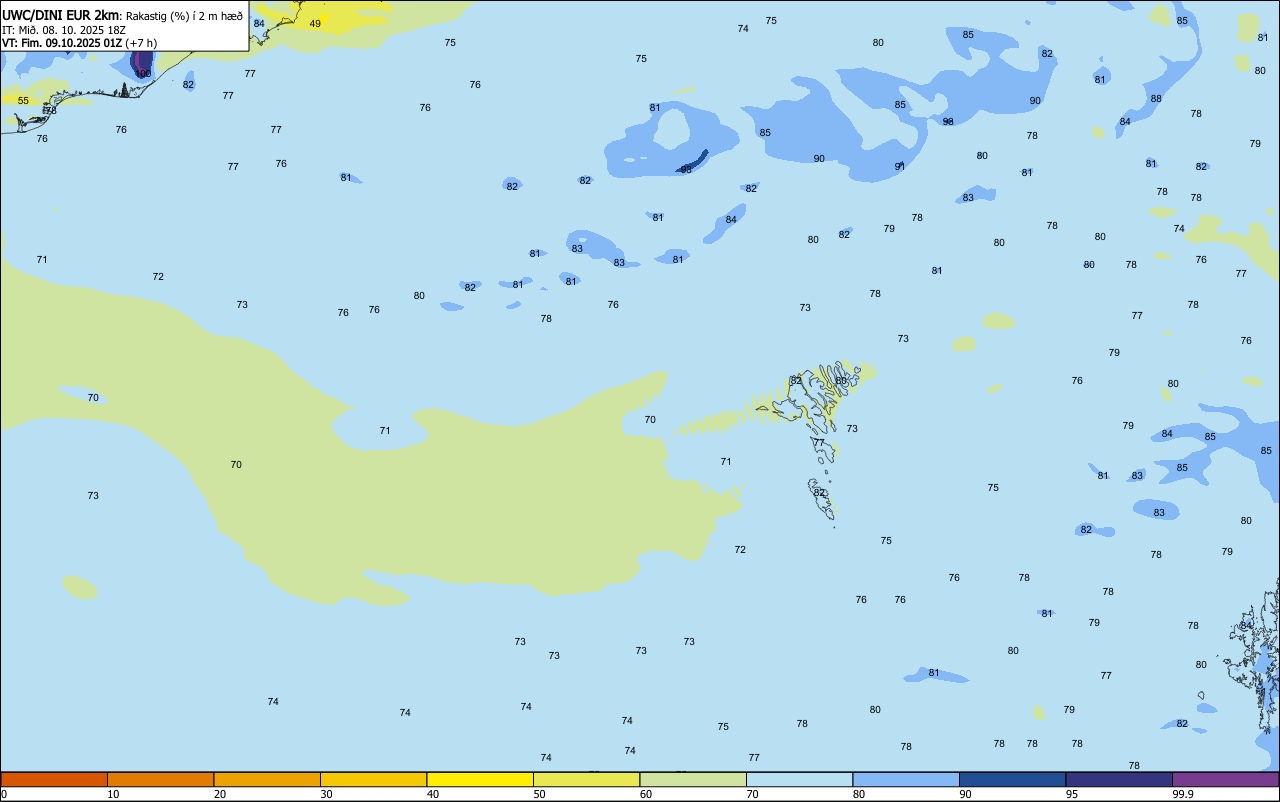
Task: Click the 80–90 medium blue legend swatch
Action: pos(906,779)
